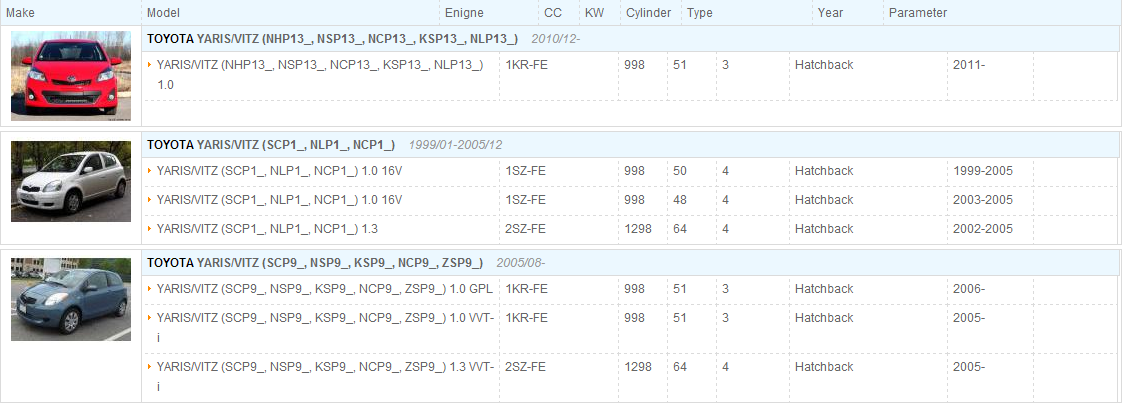This screenshot has width=1123, height=404.
Task: Select 1KR-FE engine in the 1.0 GPL row
Action: [526, 289]
